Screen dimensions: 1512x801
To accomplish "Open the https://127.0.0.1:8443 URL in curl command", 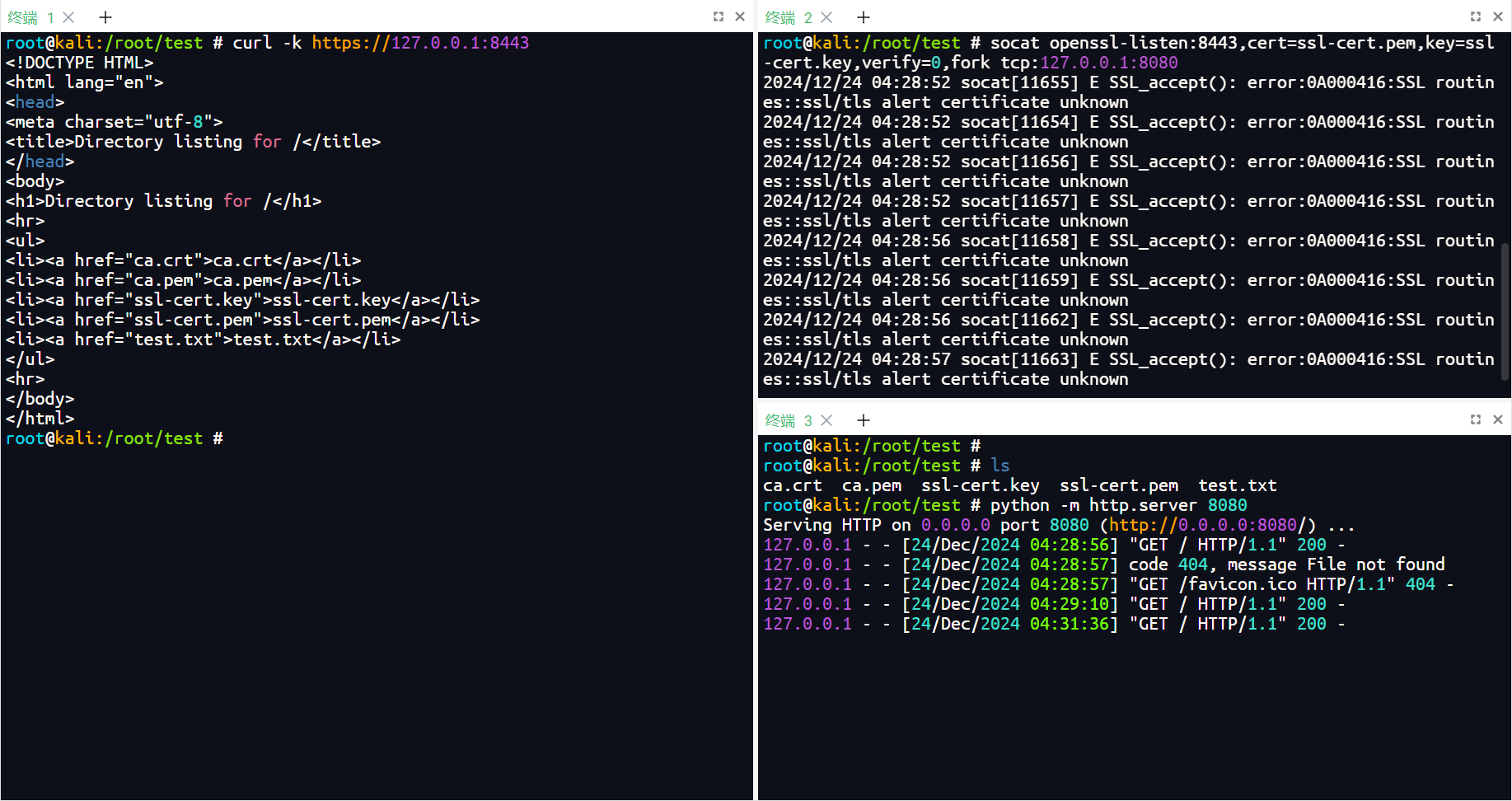I will point(420,43).
